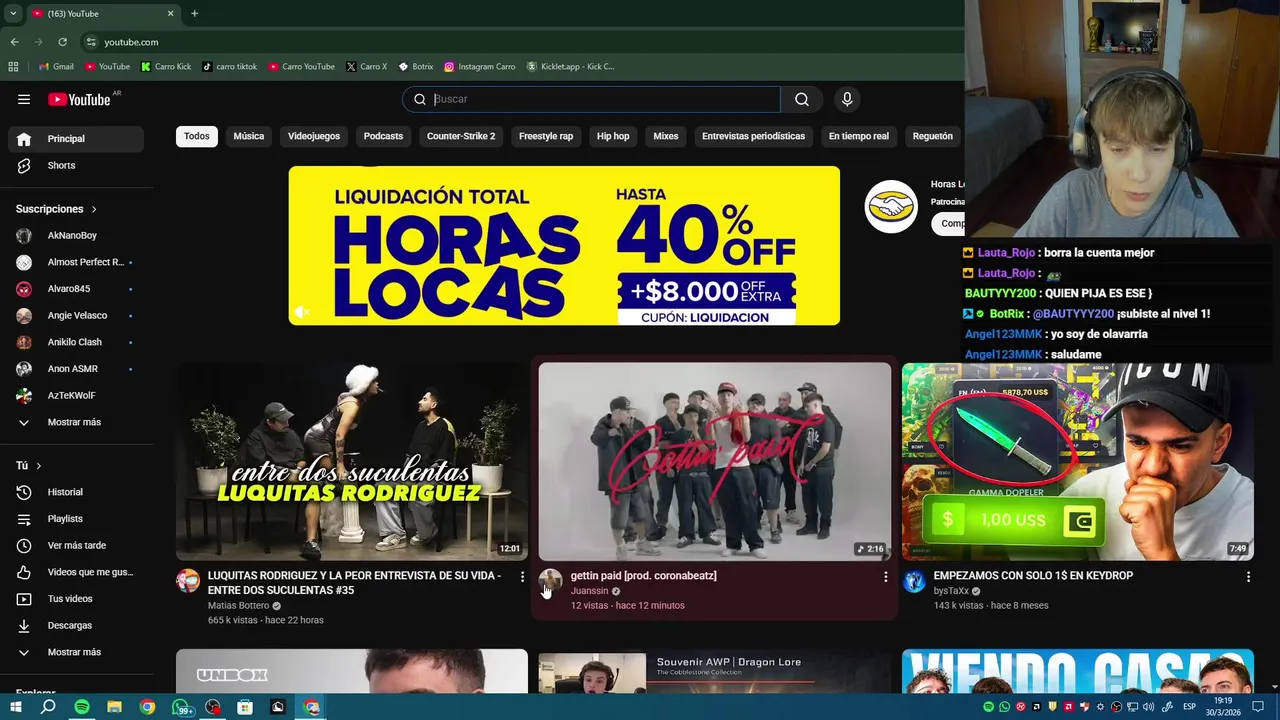Select the Música filter chip

pyautogui.click(x=249, y=136)
